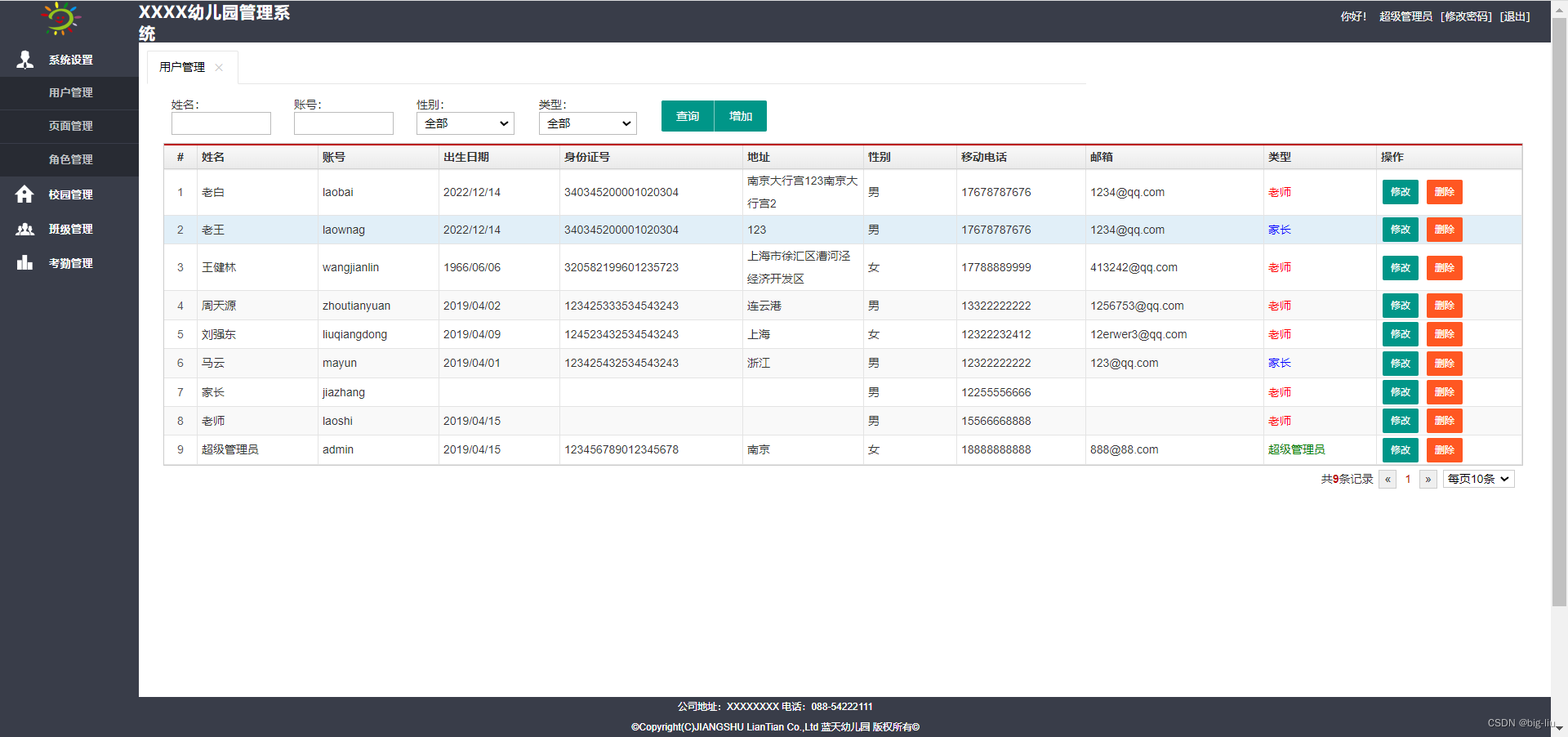Go to next page arrow

click(x=1428, y=480)
